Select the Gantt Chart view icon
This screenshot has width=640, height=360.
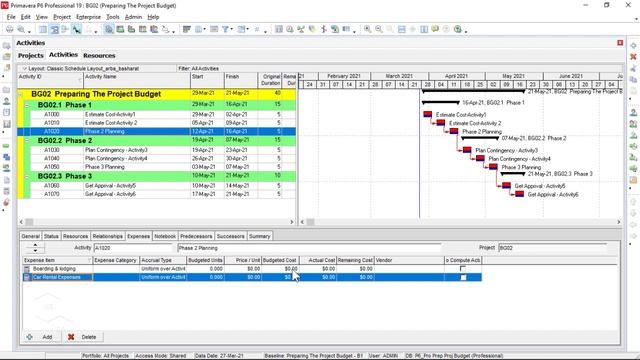click(53, 29)
